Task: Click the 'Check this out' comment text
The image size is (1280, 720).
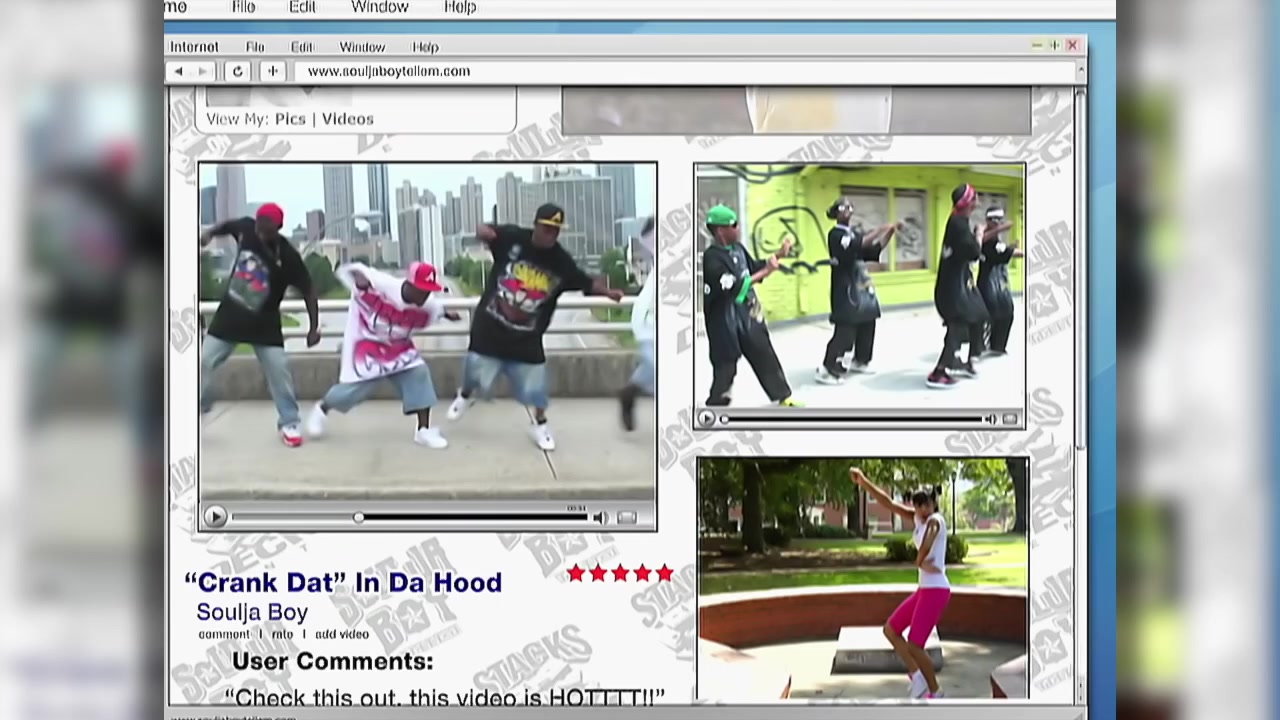Action: [445, 696]
